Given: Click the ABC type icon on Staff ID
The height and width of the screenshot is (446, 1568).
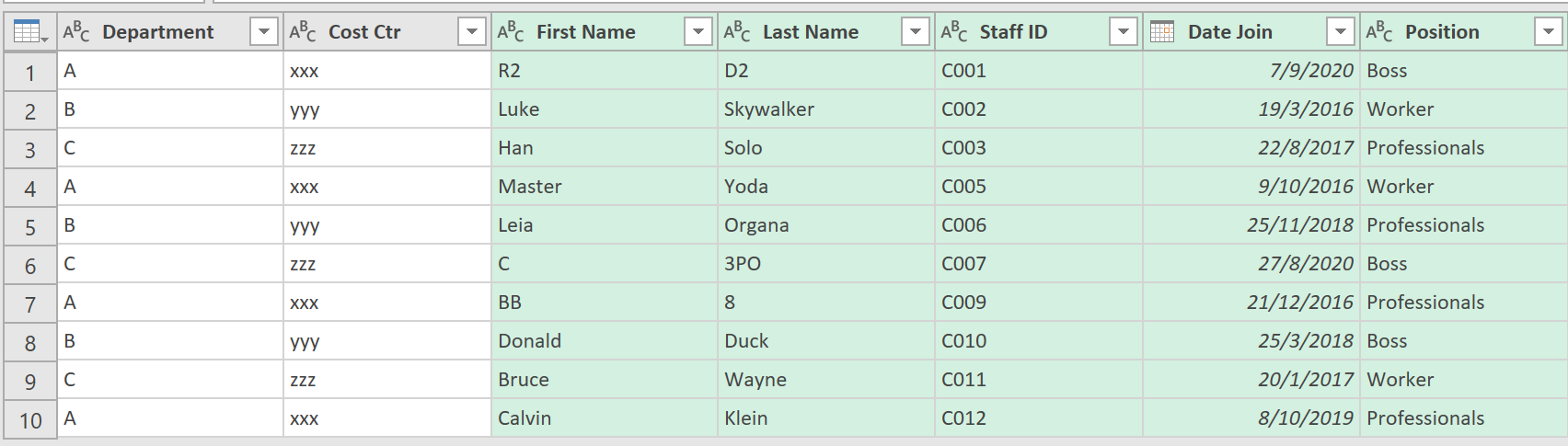Looking at the screenshot, I should 954,32.
